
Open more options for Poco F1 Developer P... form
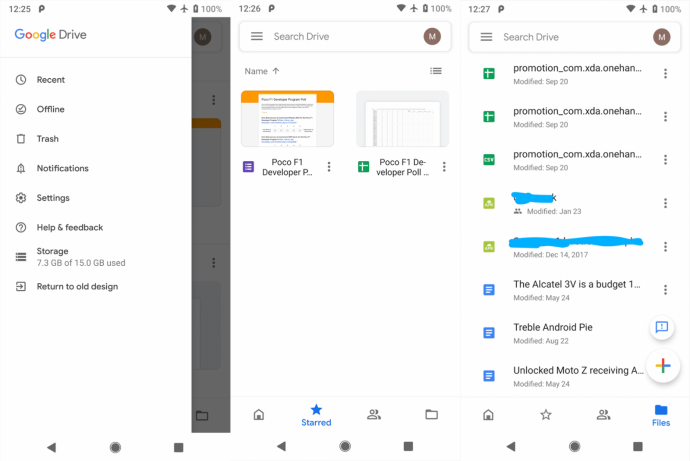point(329,167)
